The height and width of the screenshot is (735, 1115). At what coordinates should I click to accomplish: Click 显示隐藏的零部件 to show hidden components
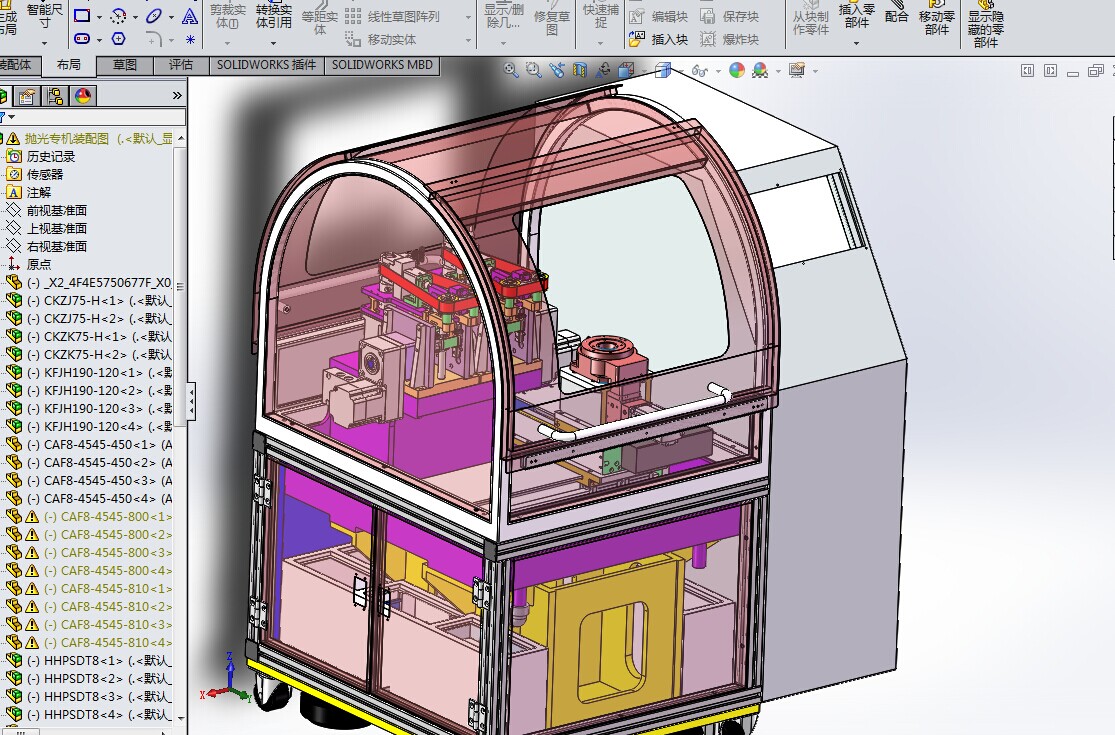tap(985, 24)
